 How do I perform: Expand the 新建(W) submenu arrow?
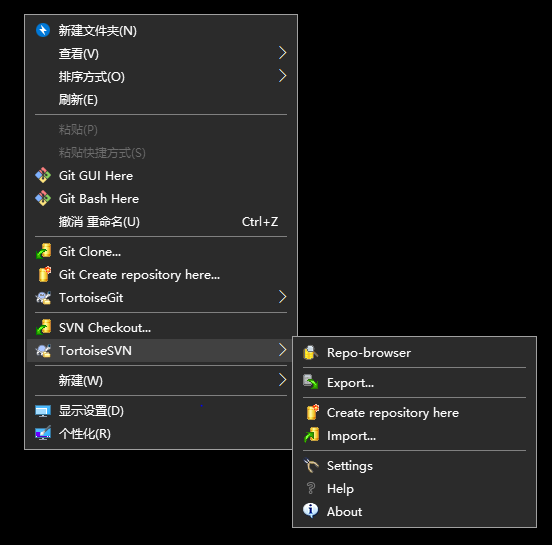282,380
